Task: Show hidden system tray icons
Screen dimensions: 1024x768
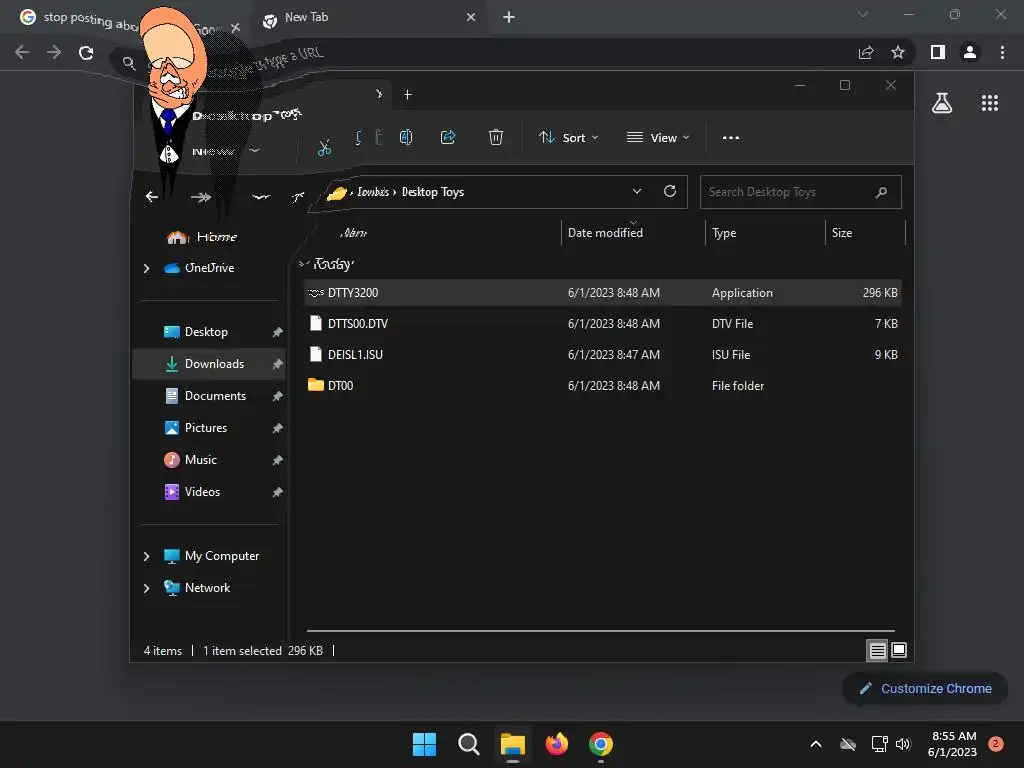Action: (816, 744)
